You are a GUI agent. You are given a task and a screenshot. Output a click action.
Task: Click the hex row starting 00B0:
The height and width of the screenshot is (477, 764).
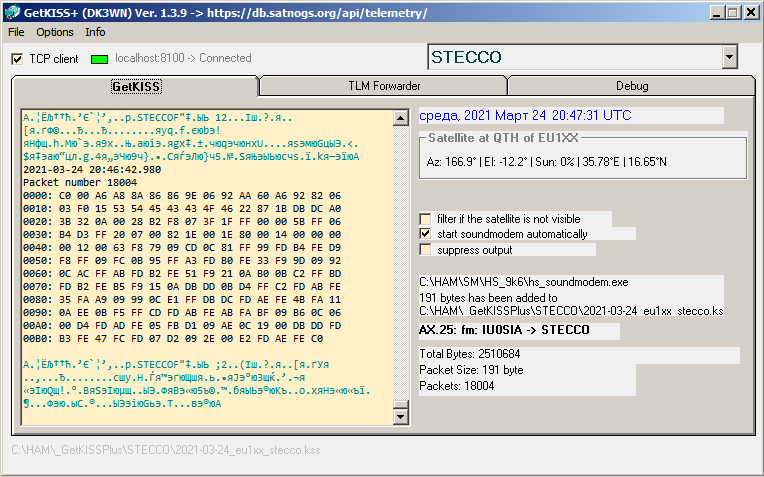[x=173, y=339]
